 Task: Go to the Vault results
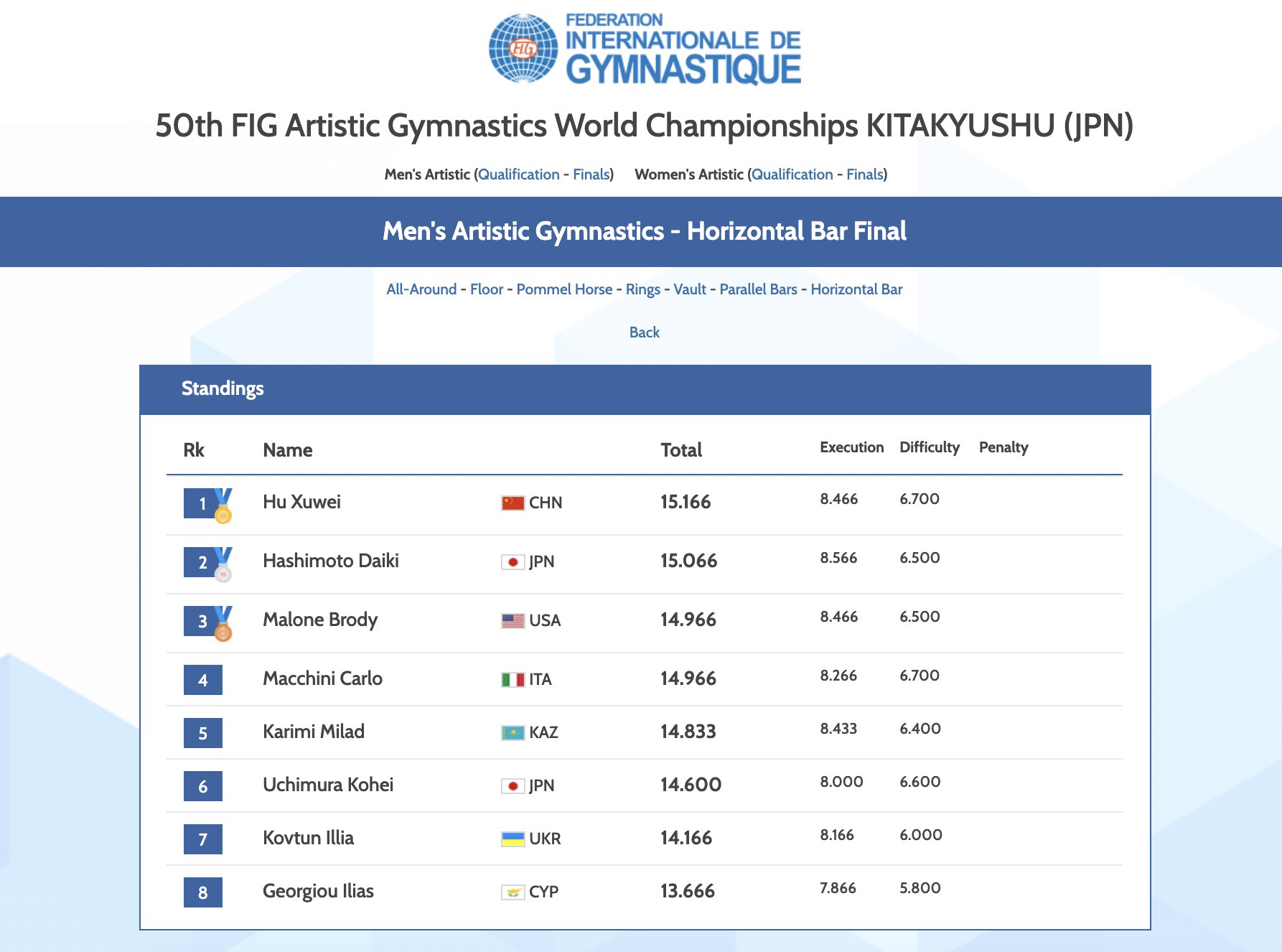point(690,289)
